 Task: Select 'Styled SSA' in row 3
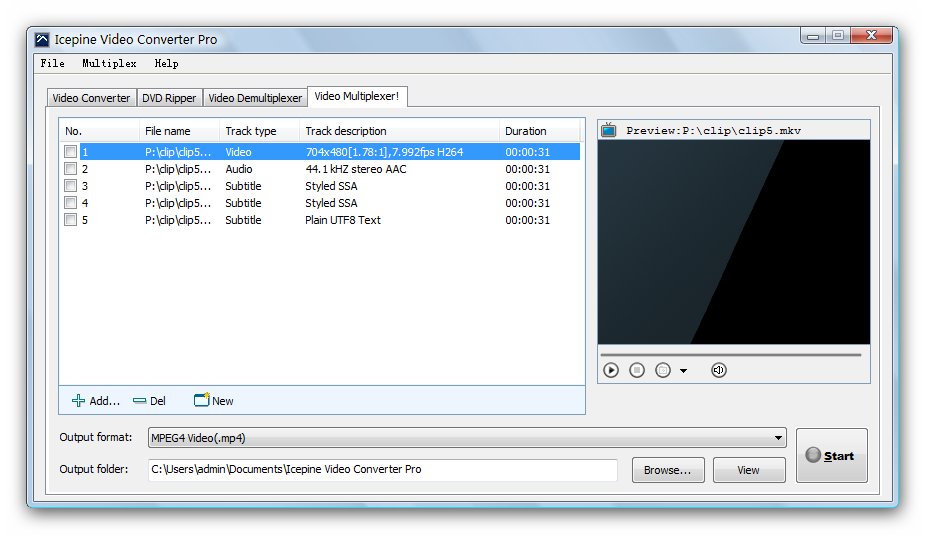(331, 186)
